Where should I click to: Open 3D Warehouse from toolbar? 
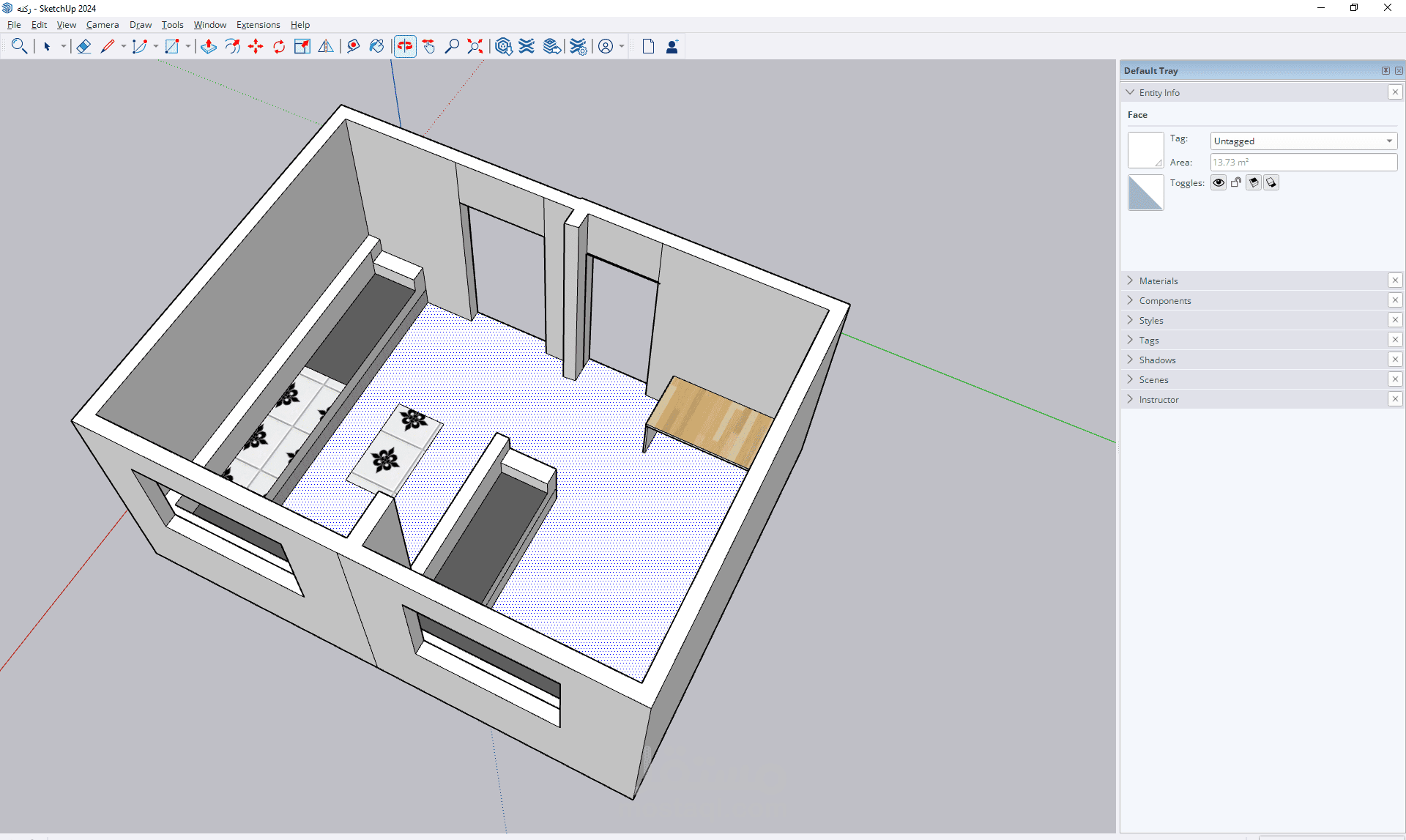(503, 47)
